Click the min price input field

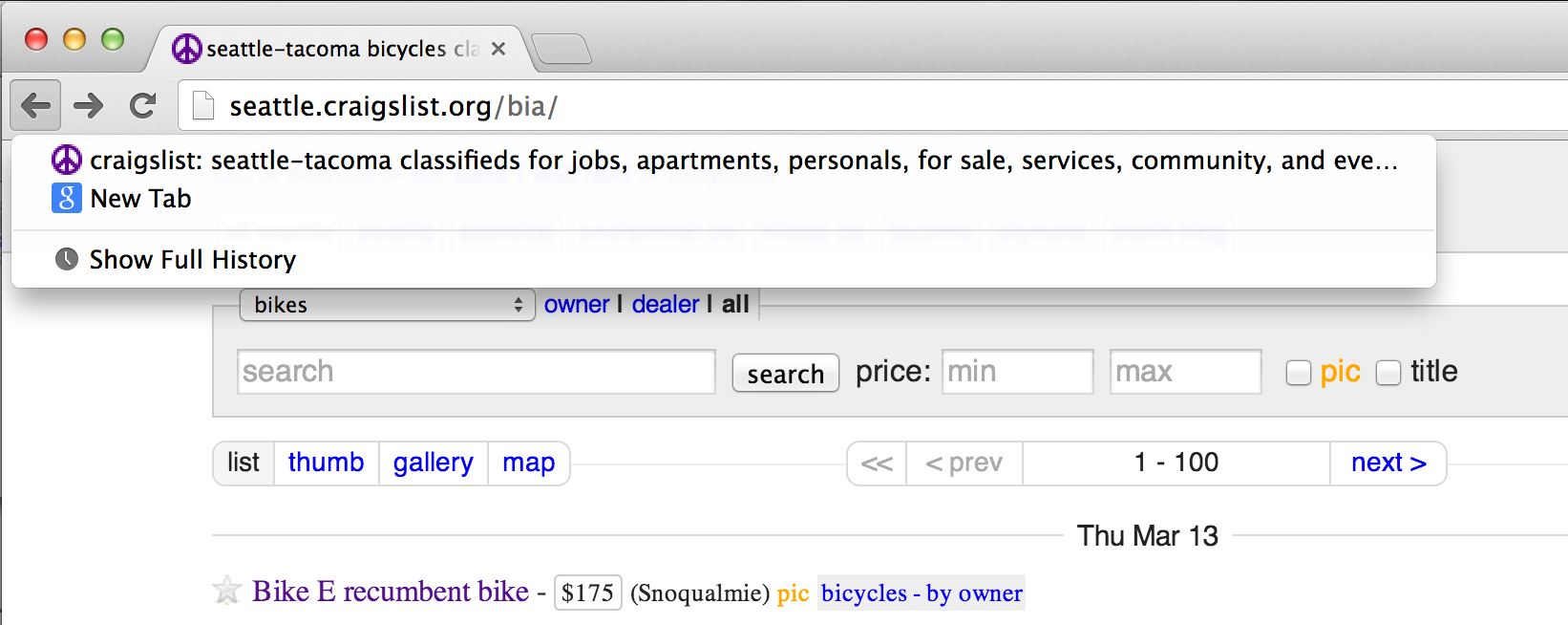1017,372
